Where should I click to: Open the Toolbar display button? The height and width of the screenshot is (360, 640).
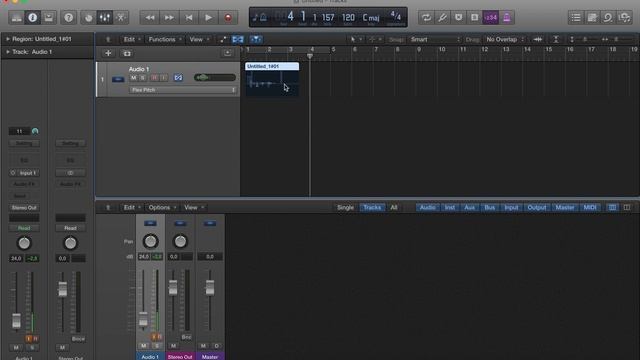pos(49,18)
